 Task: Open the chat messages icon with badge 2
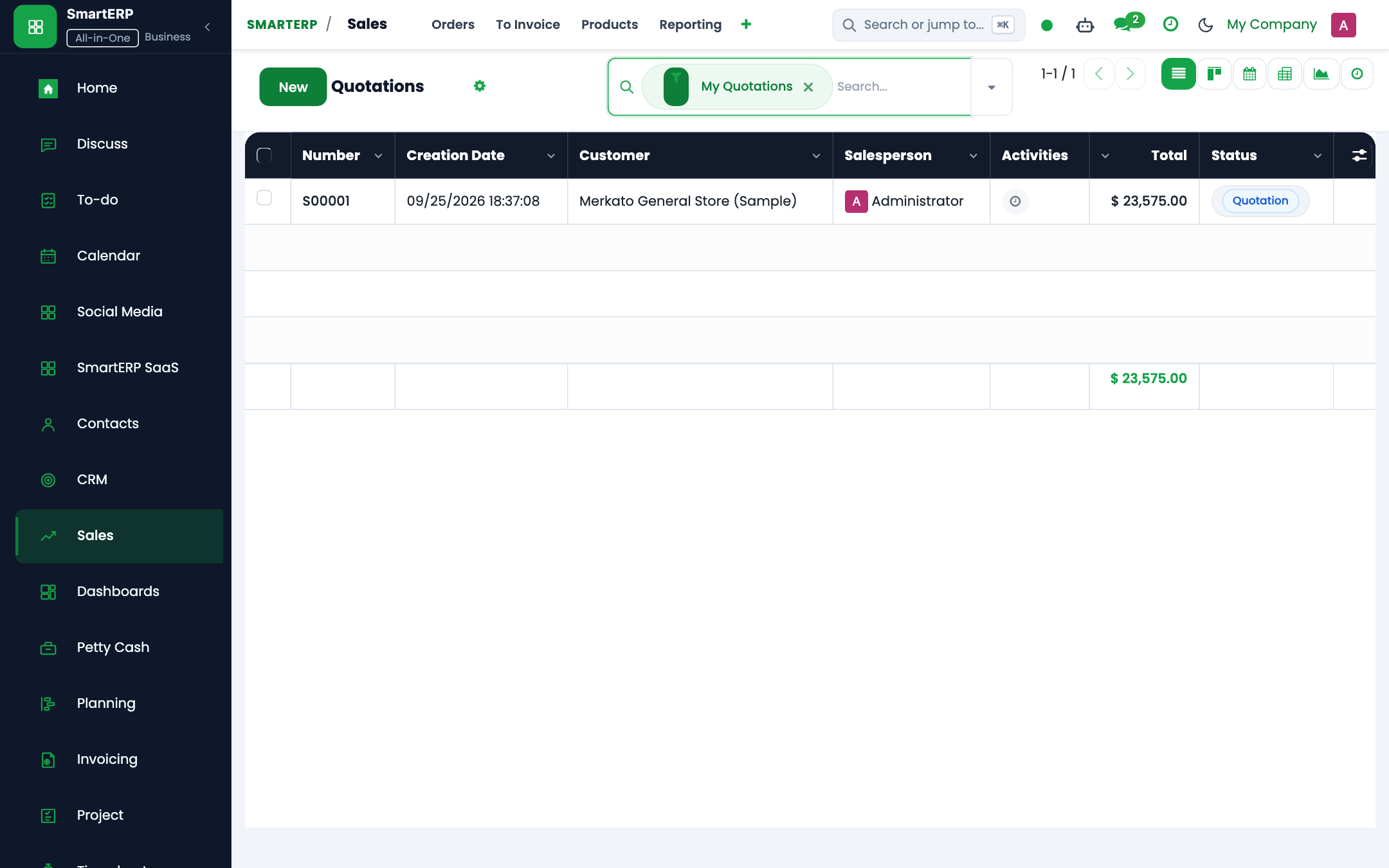[x=1128, y=24]
